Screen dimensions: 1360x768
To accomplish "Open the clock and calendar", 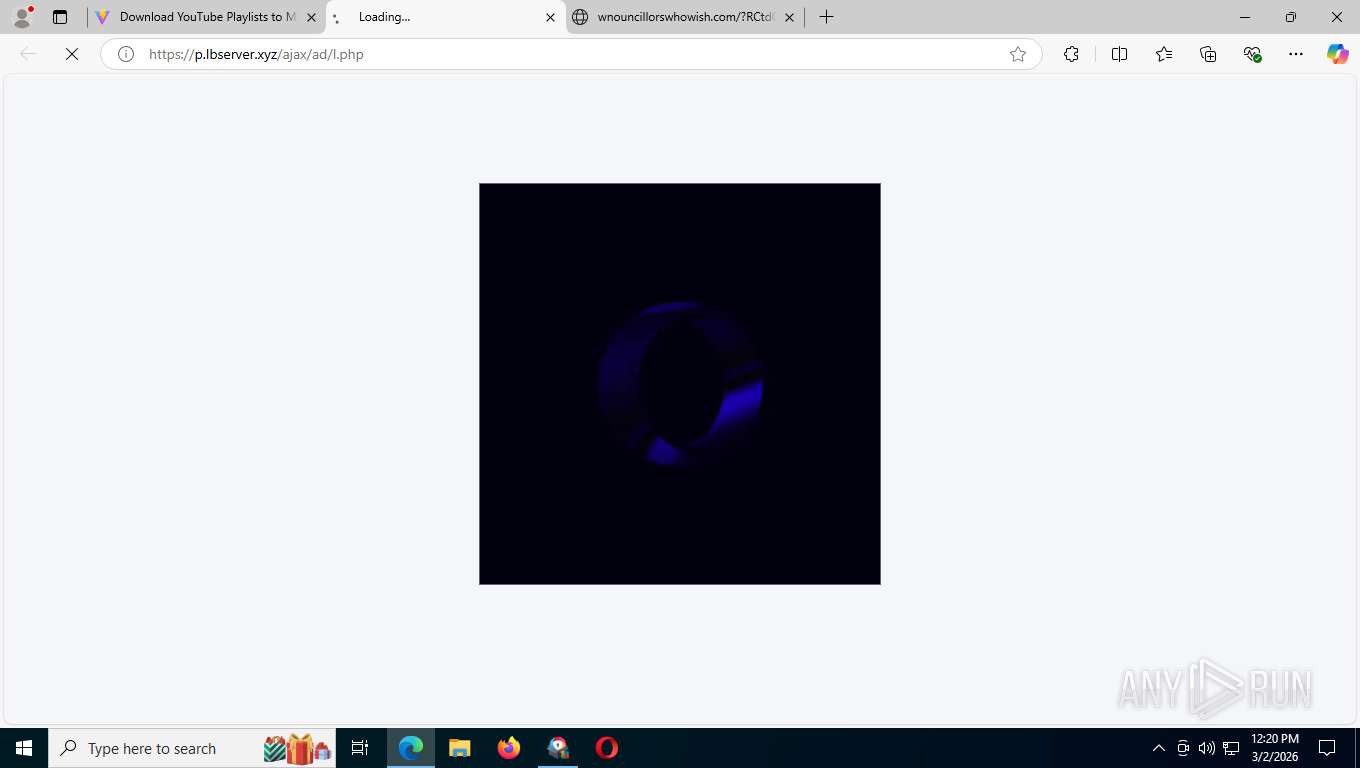I will (x=1275, y=748).
